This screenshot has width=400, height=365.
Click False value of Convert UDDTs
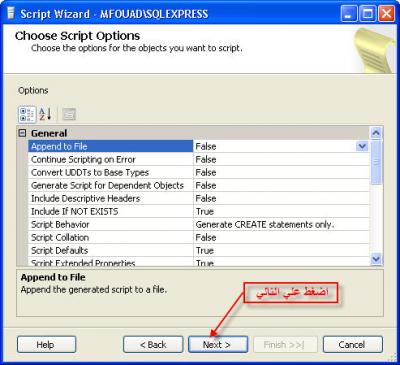point(281,172)
